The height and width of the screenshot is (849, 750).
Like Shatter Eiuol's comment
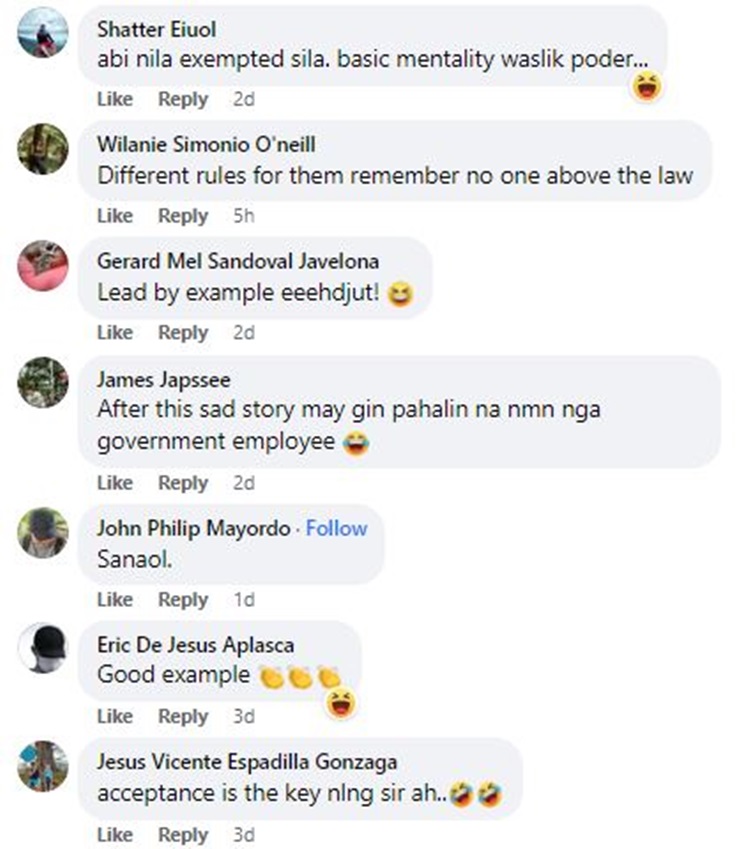(115, 99)
